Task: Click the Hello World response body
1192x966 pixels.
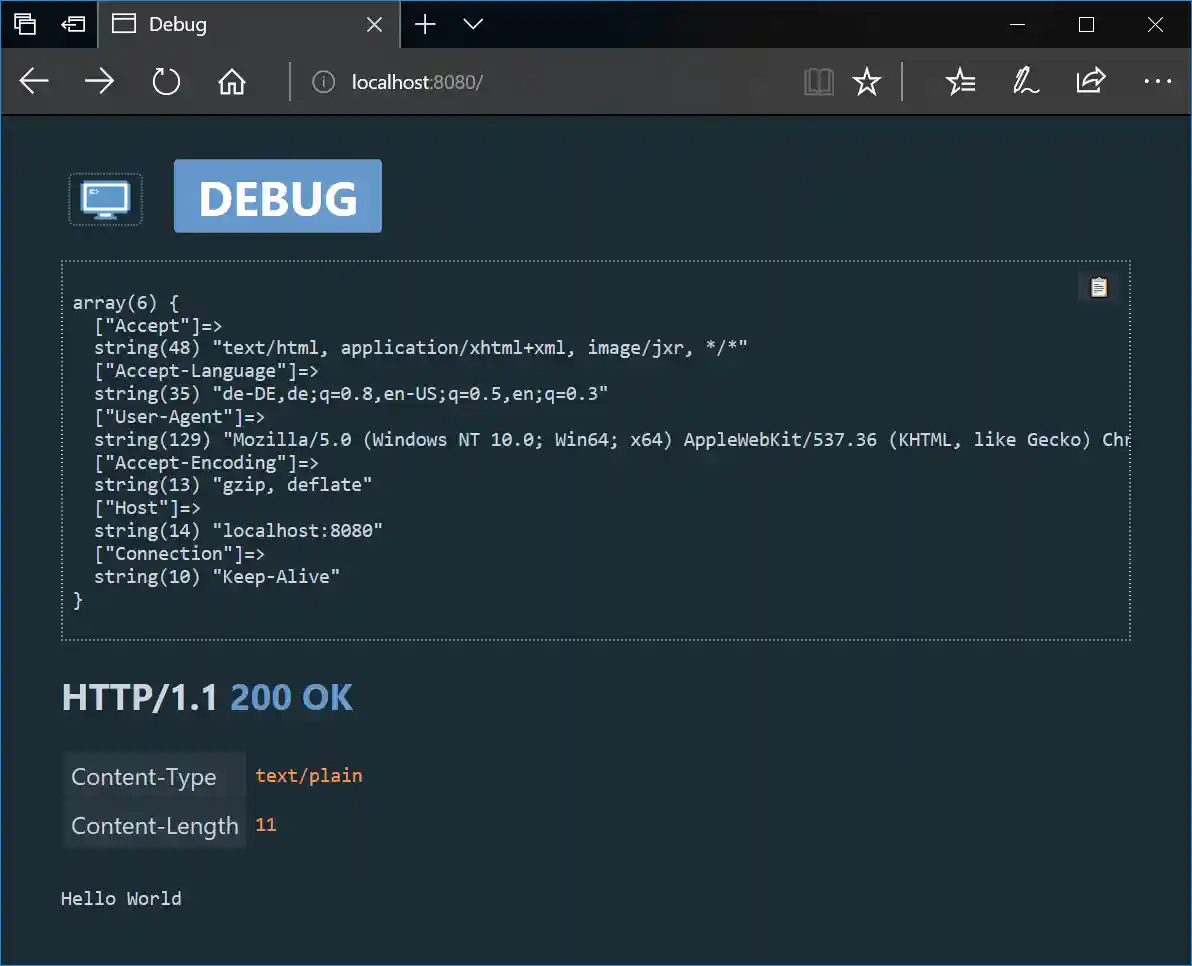Action: click(121, 898)
